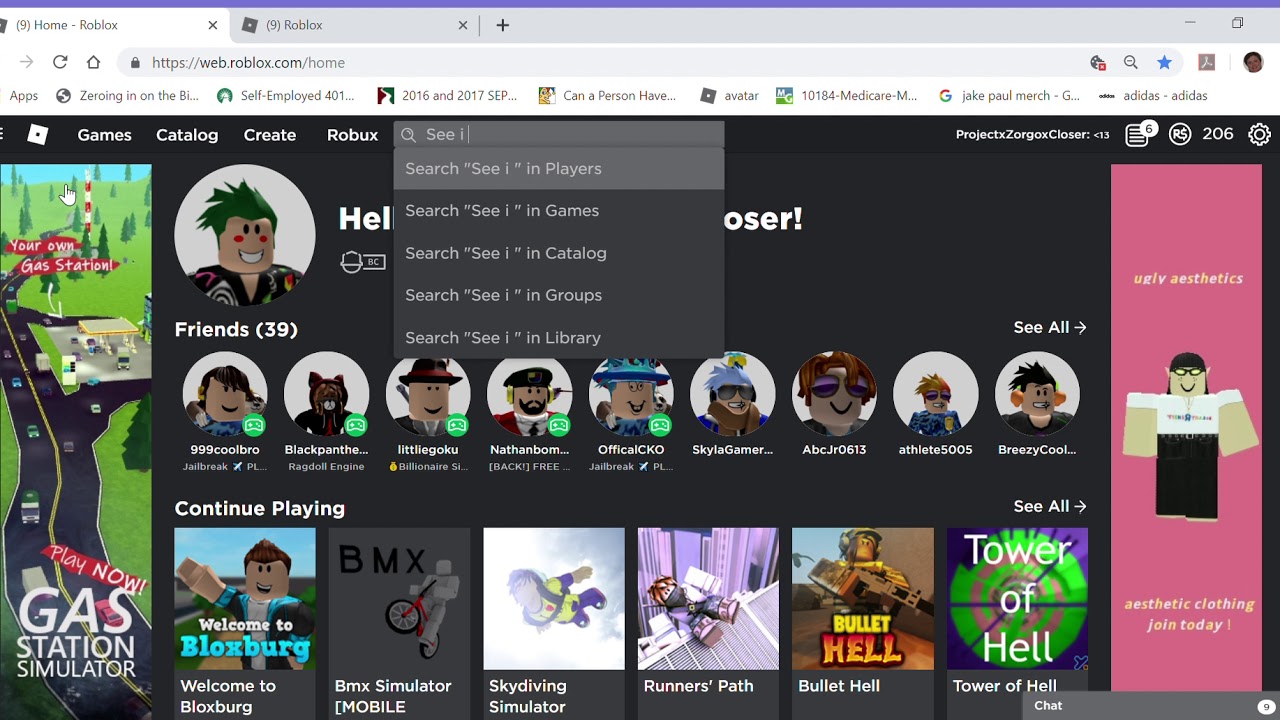Screen dimensions: 1280x720
Task: Click the Chrome address bar URL
Action: (248, 63)
